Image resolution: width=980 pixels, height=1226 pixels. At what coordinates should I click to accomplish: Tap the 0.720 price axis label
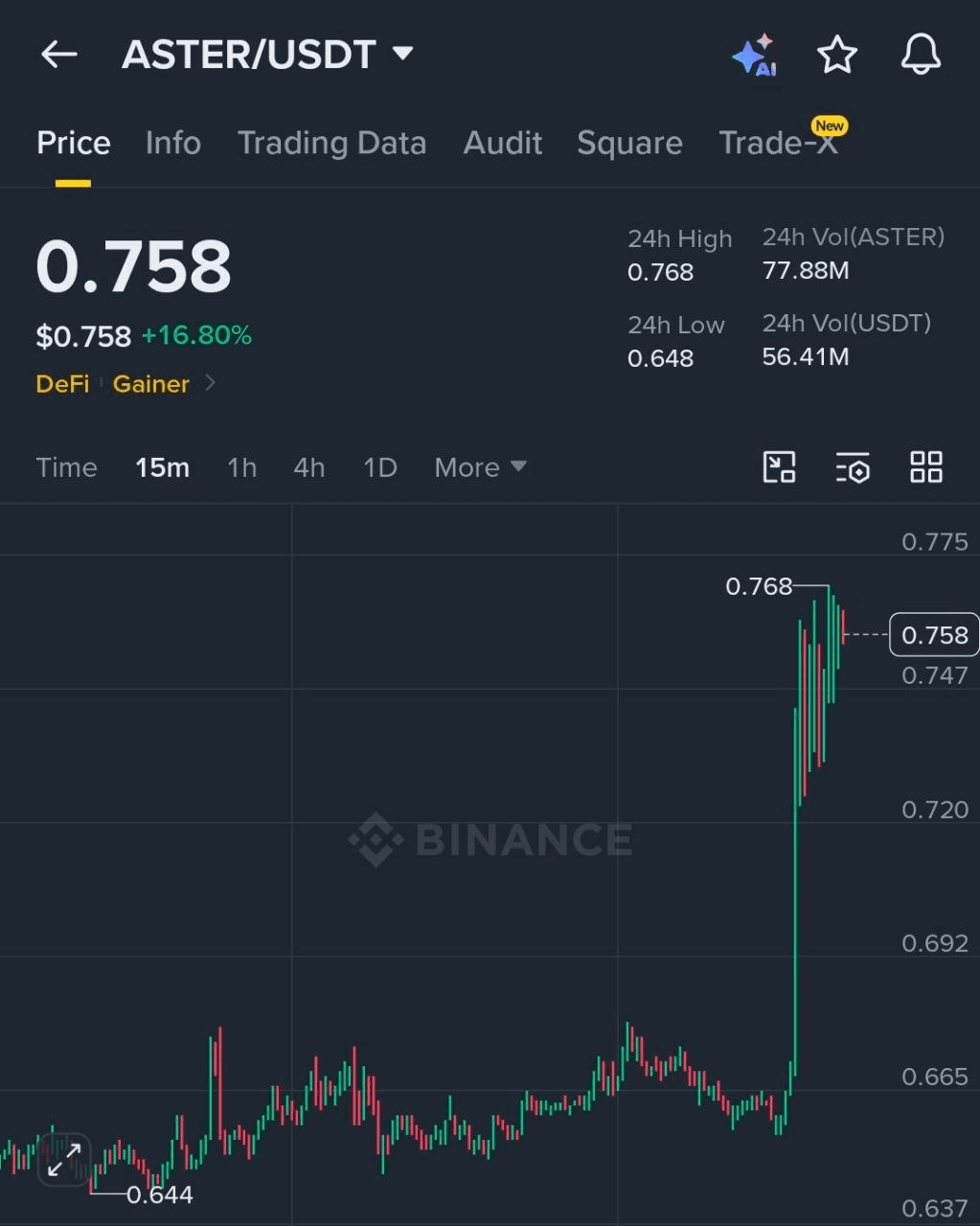pos(935,810)
